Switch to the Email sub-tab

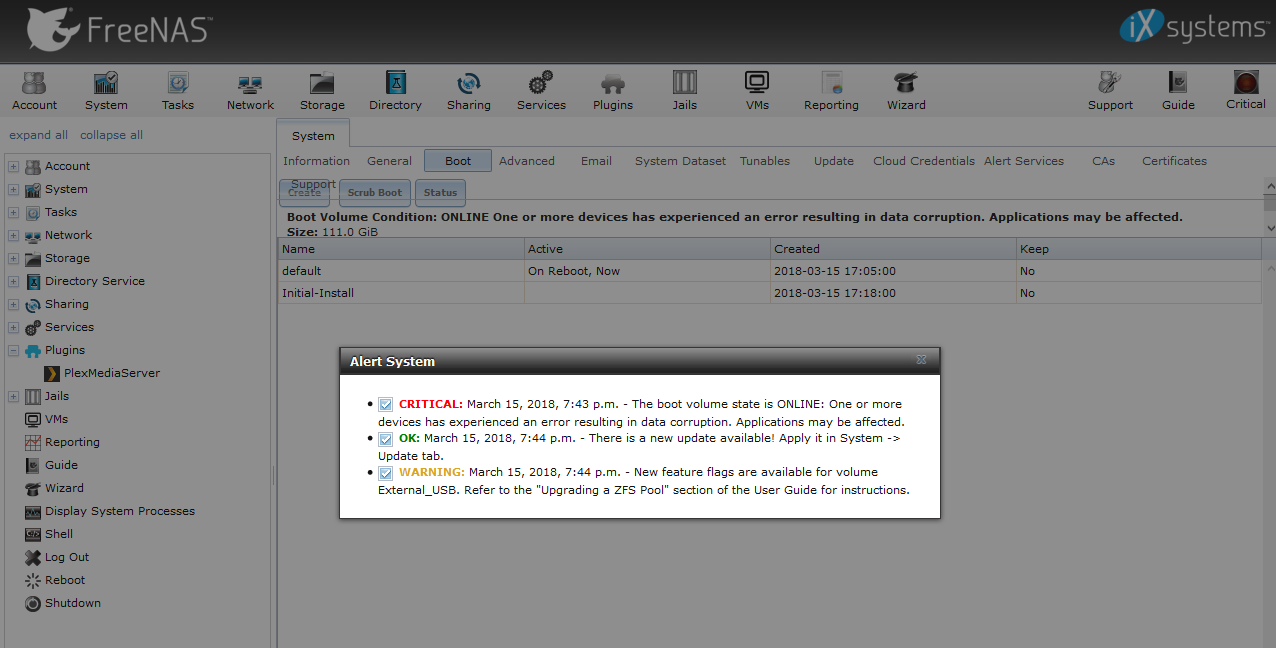coord(596,161)
